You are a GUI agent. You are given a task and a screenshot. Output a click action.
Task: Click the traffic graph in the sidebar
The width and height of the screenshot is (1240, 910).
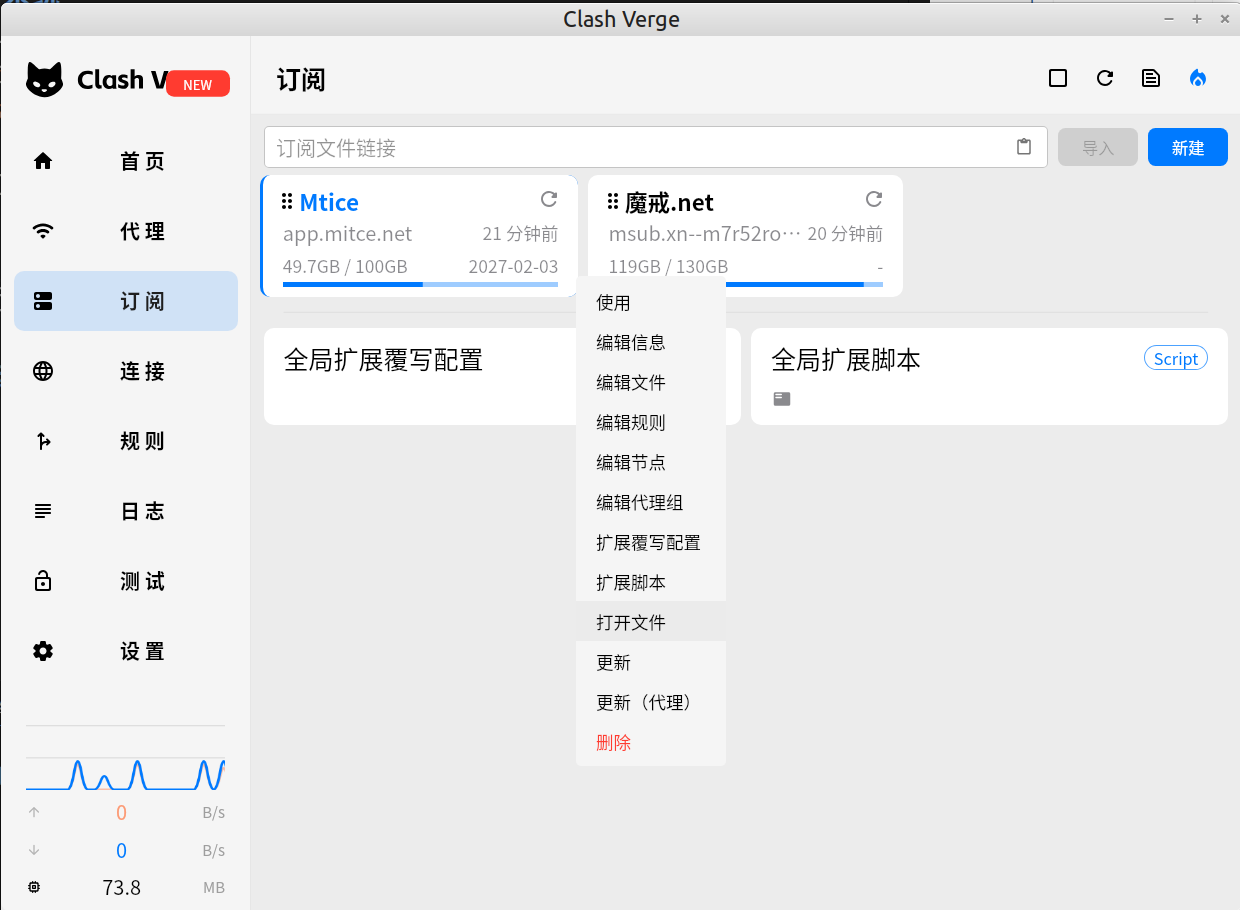125,774
